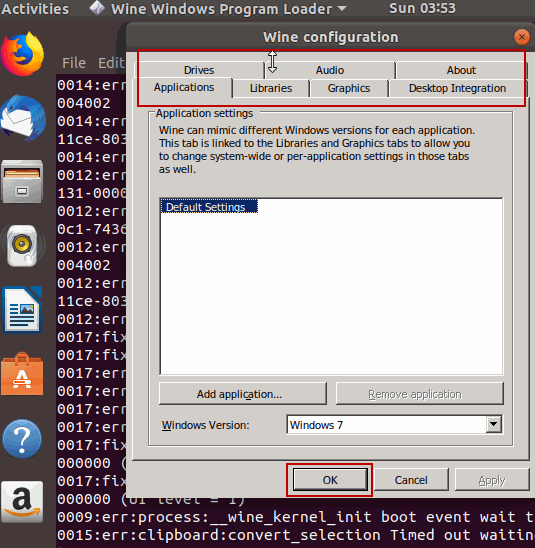This screenshot has height=548, width=535.
Task: Open the Amazon dock icon
Action: point(22,502)
